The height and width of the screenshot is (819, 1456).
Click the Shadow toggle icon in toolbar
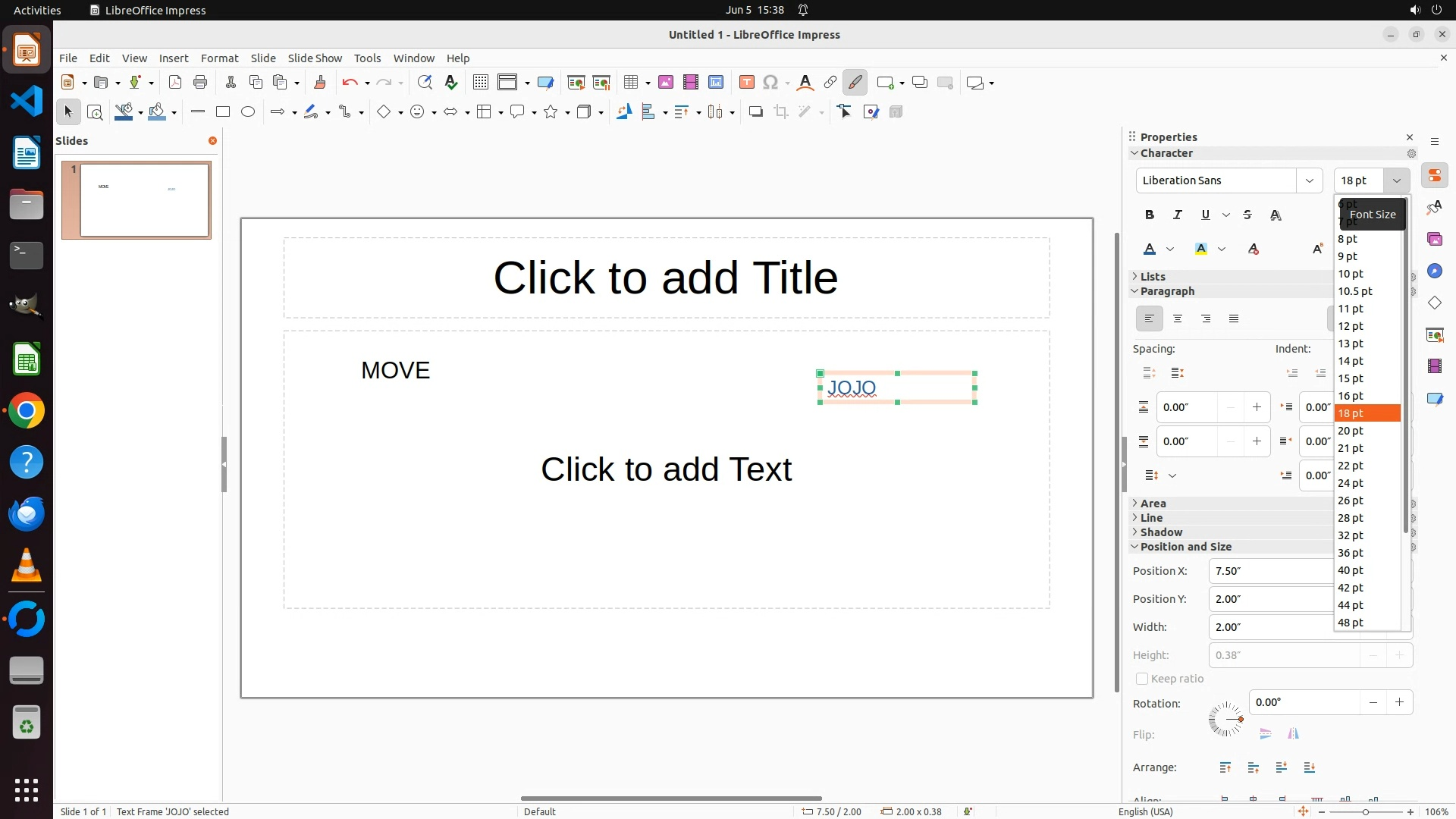(x=755, y=112)
